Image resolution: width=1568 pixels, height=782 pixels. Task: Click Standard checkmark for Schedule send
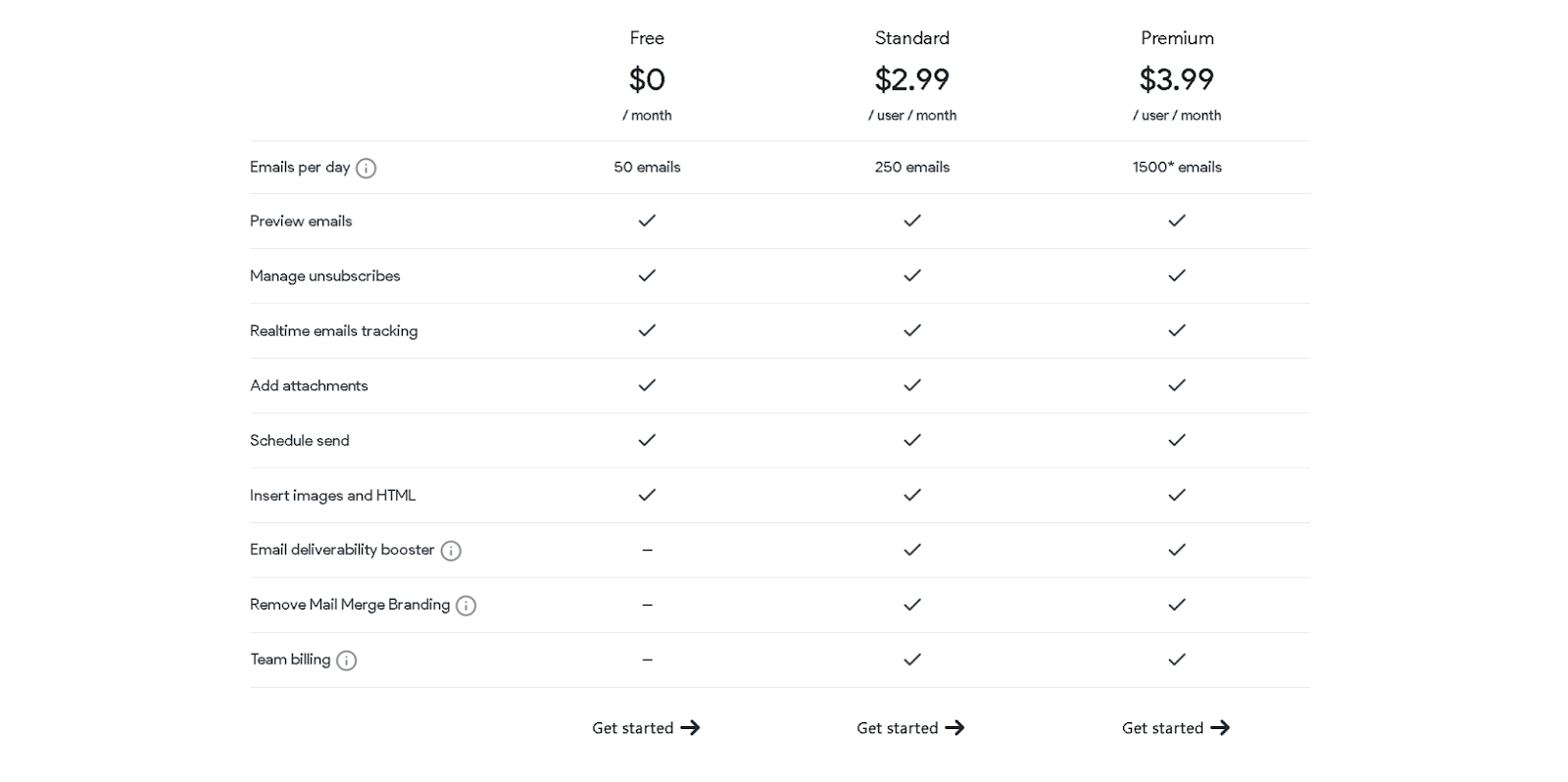(x=912, y=440)
